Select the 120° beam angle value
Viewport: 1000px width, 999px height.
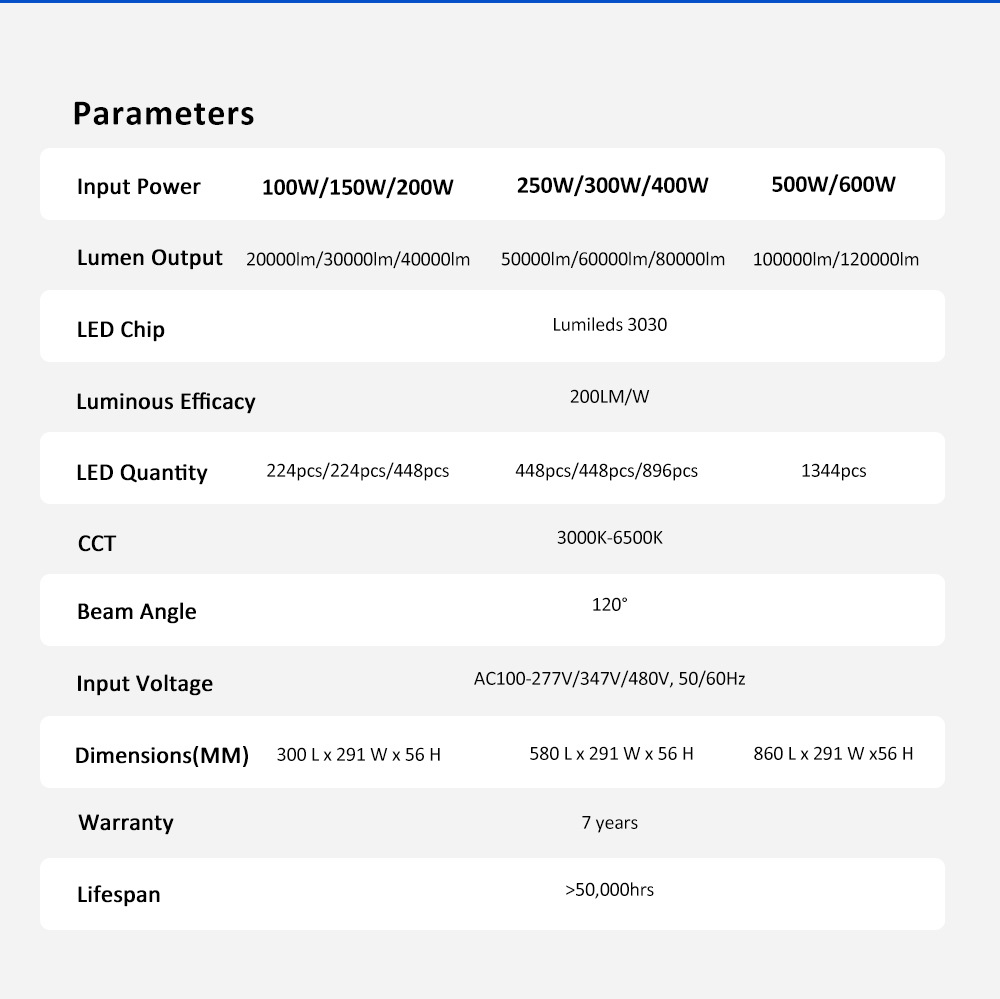pyautogui.click(x=609, y=605)
